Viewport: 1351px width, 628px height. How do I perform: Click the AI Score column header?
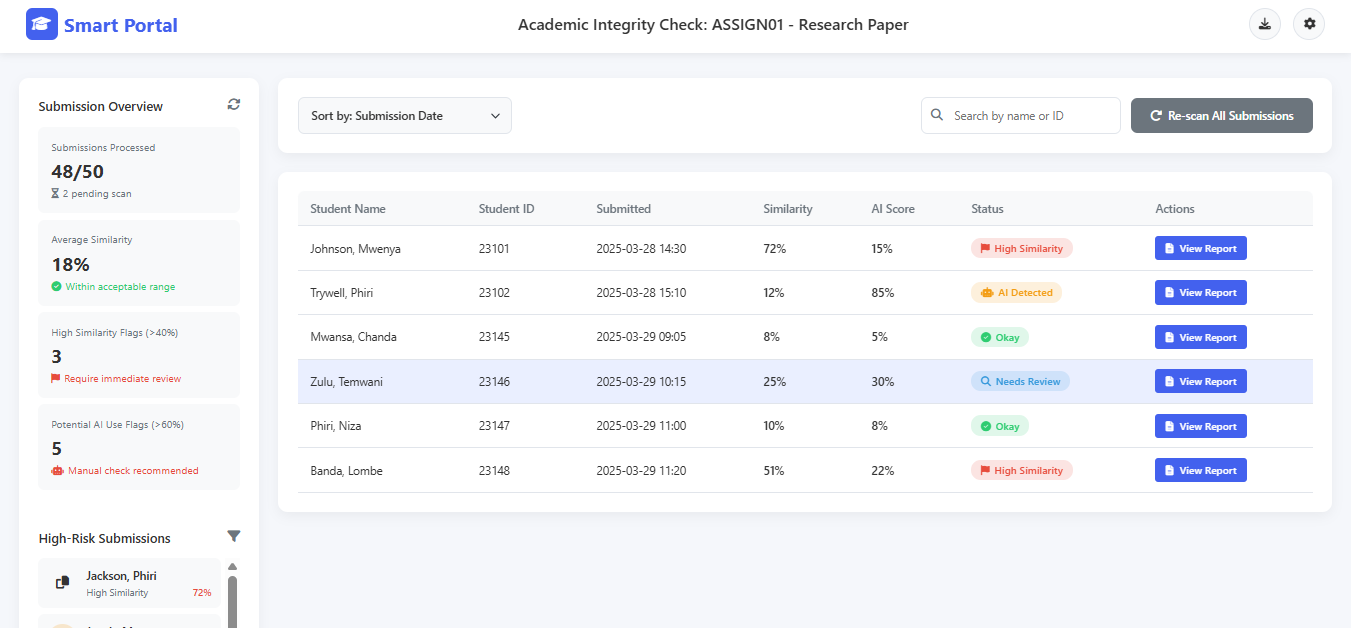point(893,209)
